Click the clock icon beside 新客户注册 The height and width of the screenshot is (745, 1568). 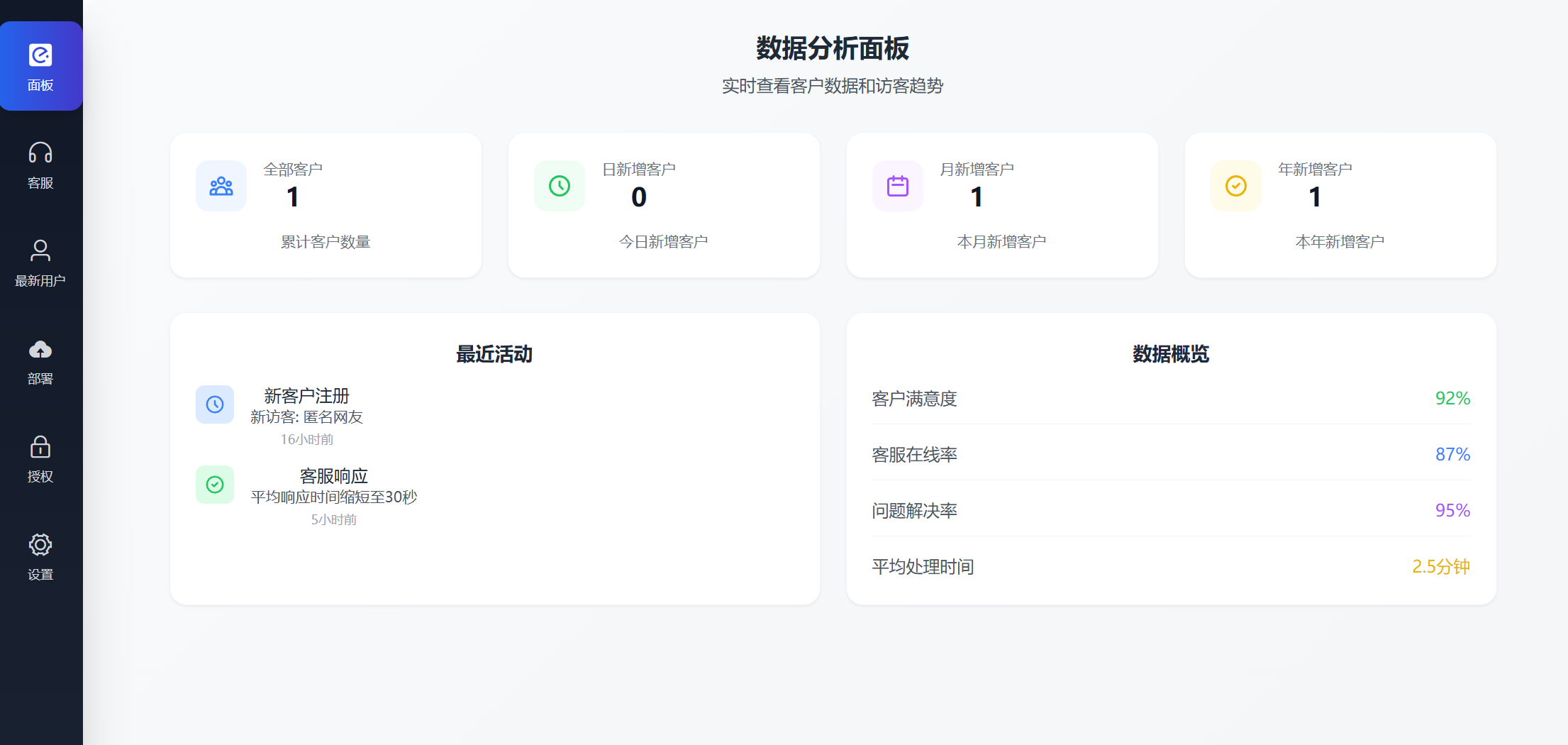pos(215,404)
